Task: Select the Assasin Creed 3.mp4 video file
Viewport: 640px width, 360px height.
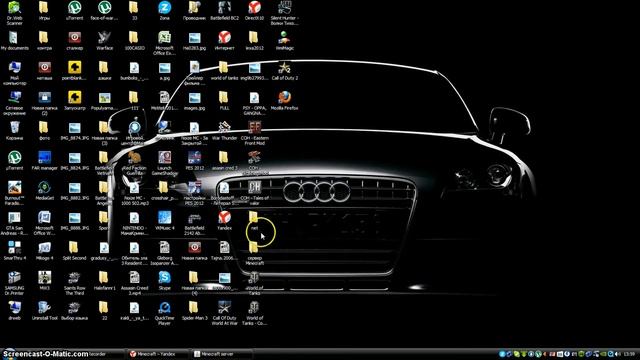Action: 134,283
